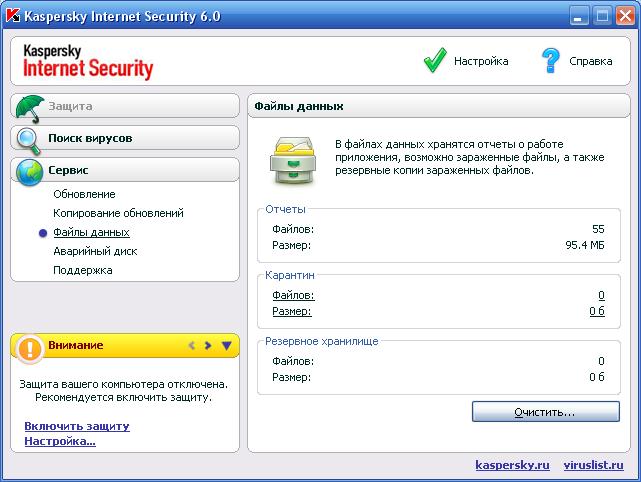The width and height of the screenshot is (641, 482).
Task: Click the Kaspersky K logo in title bar
Action: [x=13, y=16]
